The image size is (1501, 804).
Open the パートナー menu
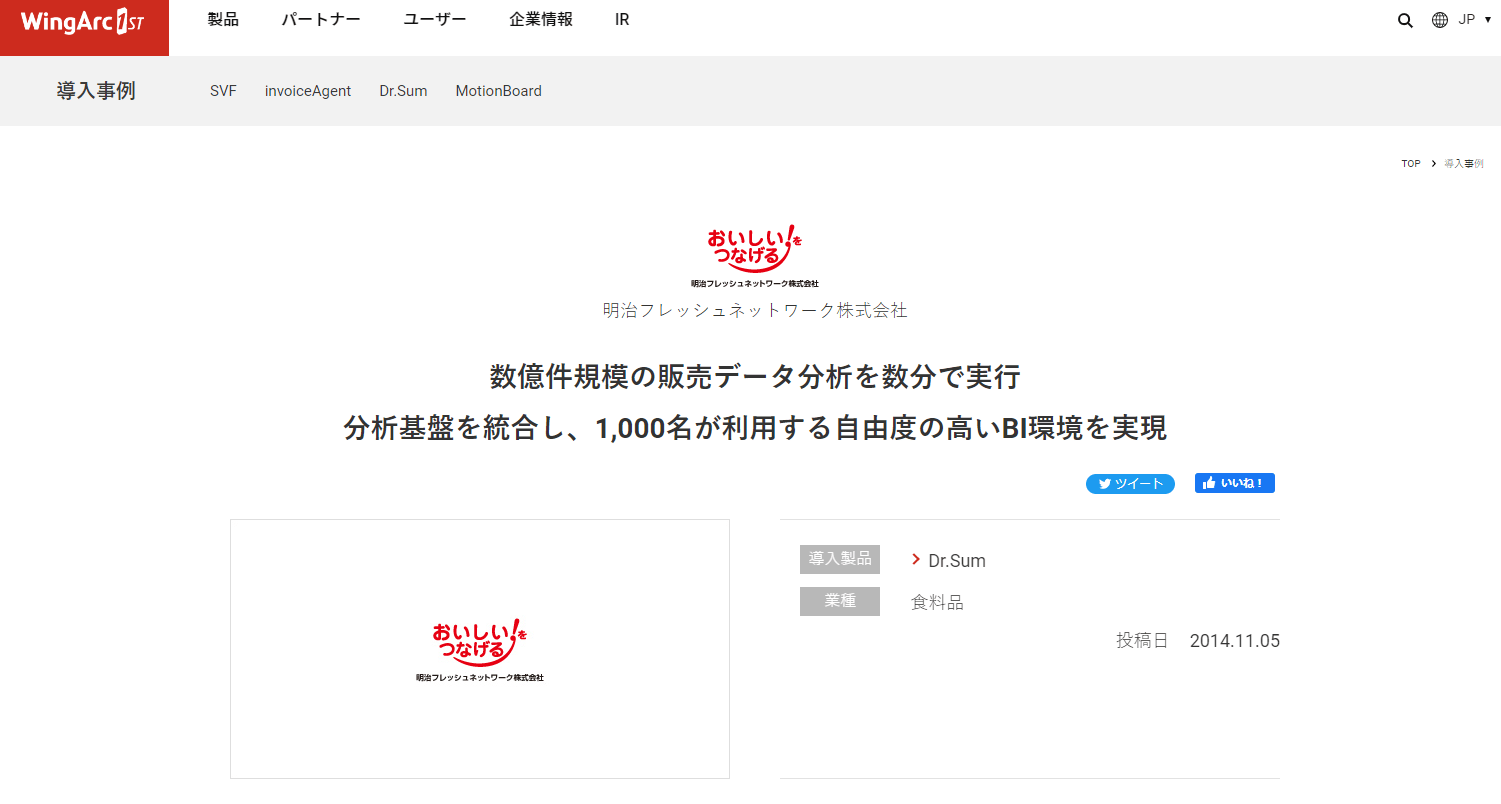pos(321,20)
